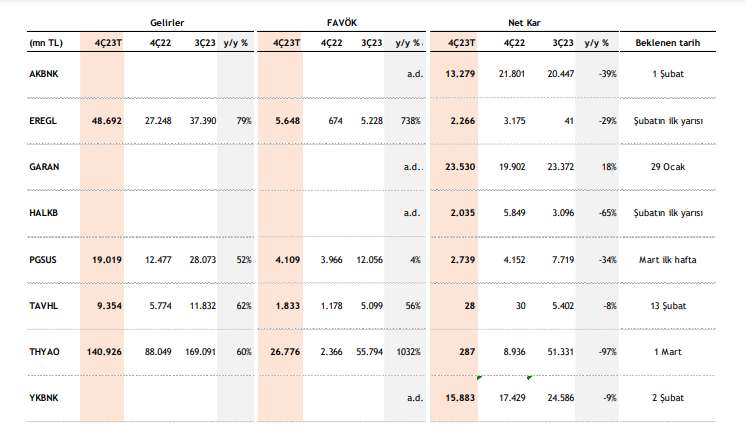Screen dimensions: 745x431
Task: Select the AKBNK net profit 13.279
Action: tap(460, 74)
